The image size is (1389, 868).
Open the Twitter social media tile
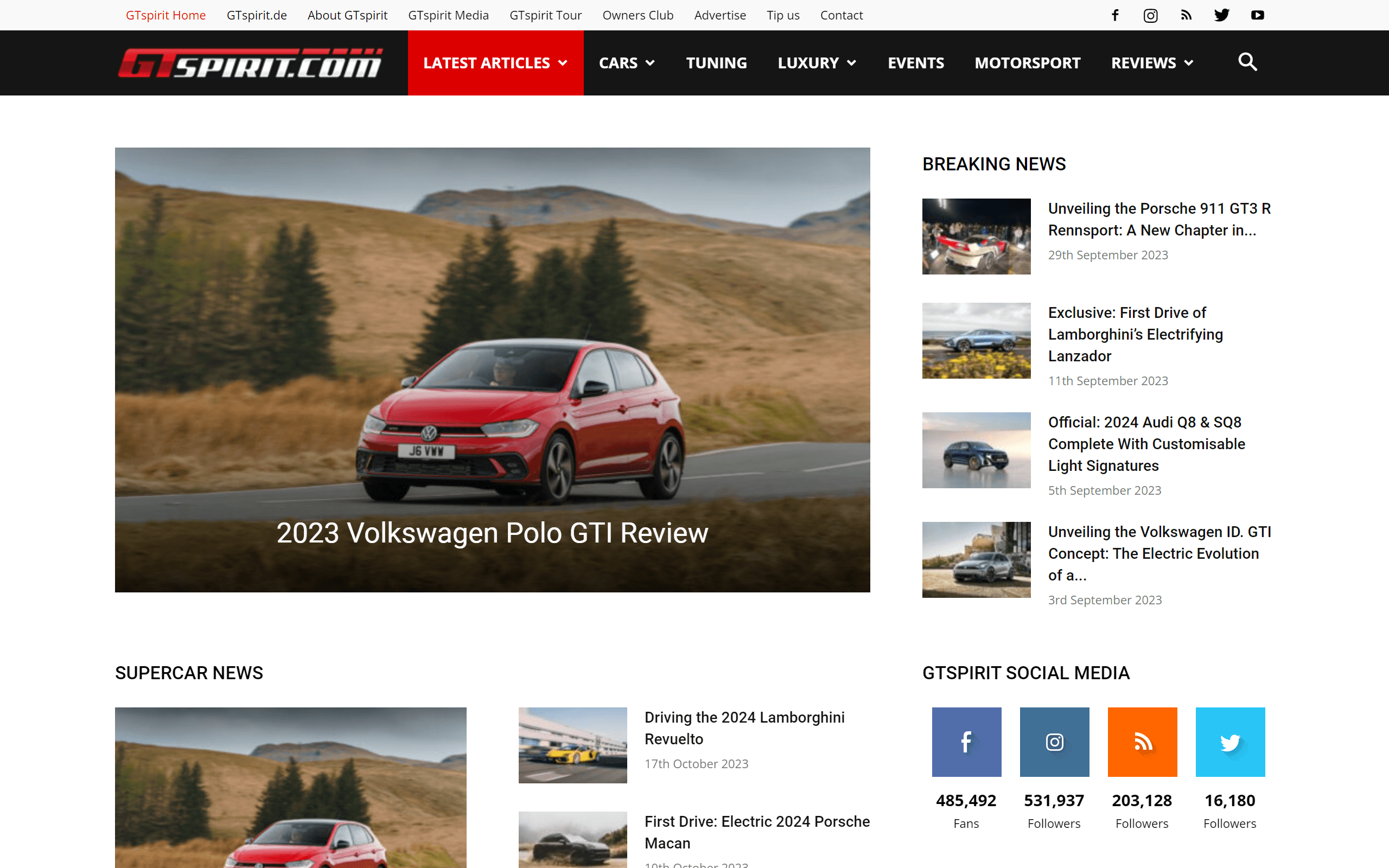click(1230, 742)
